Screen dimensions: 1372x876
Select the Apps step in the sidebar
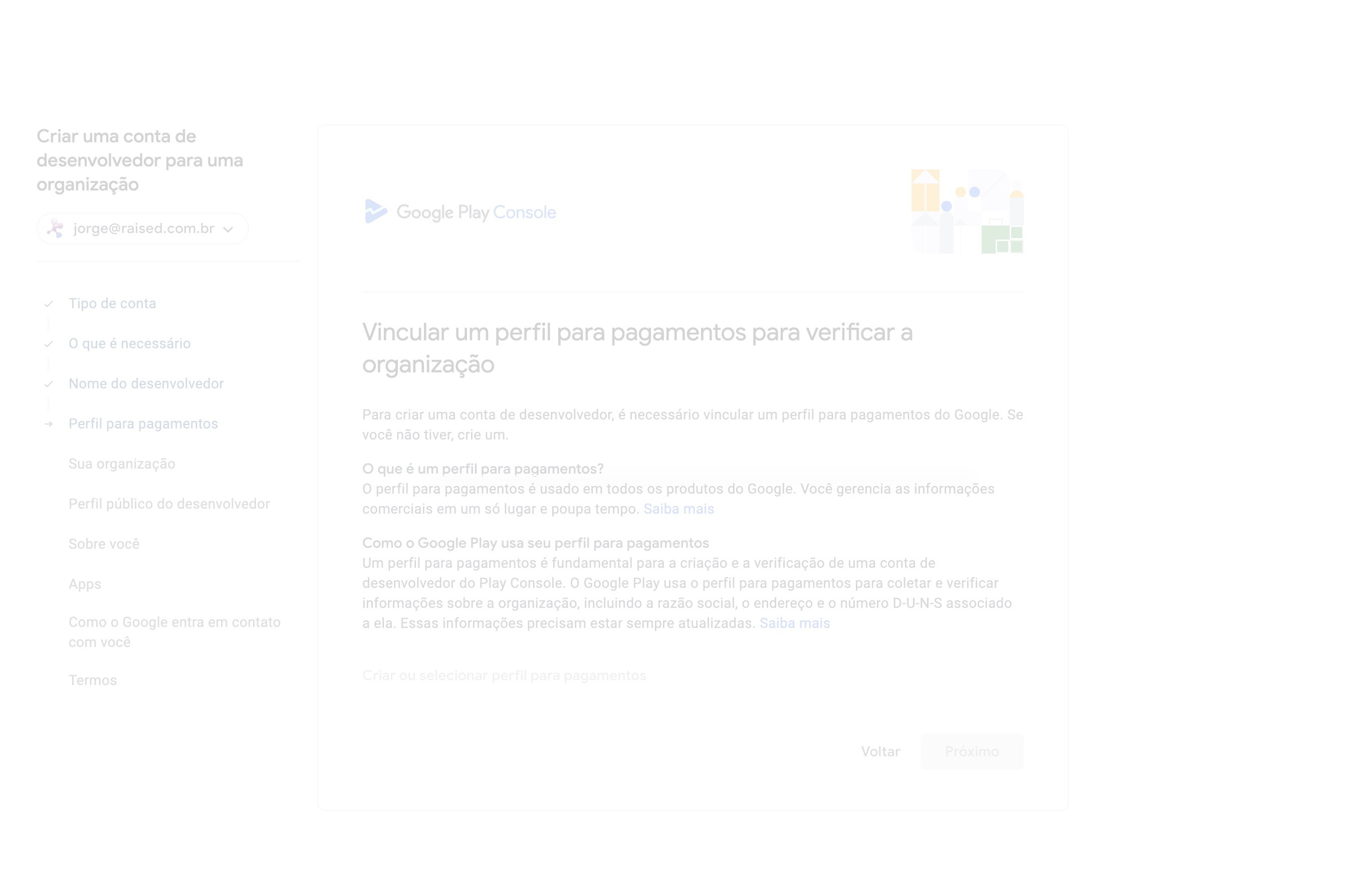pos(85,583)
